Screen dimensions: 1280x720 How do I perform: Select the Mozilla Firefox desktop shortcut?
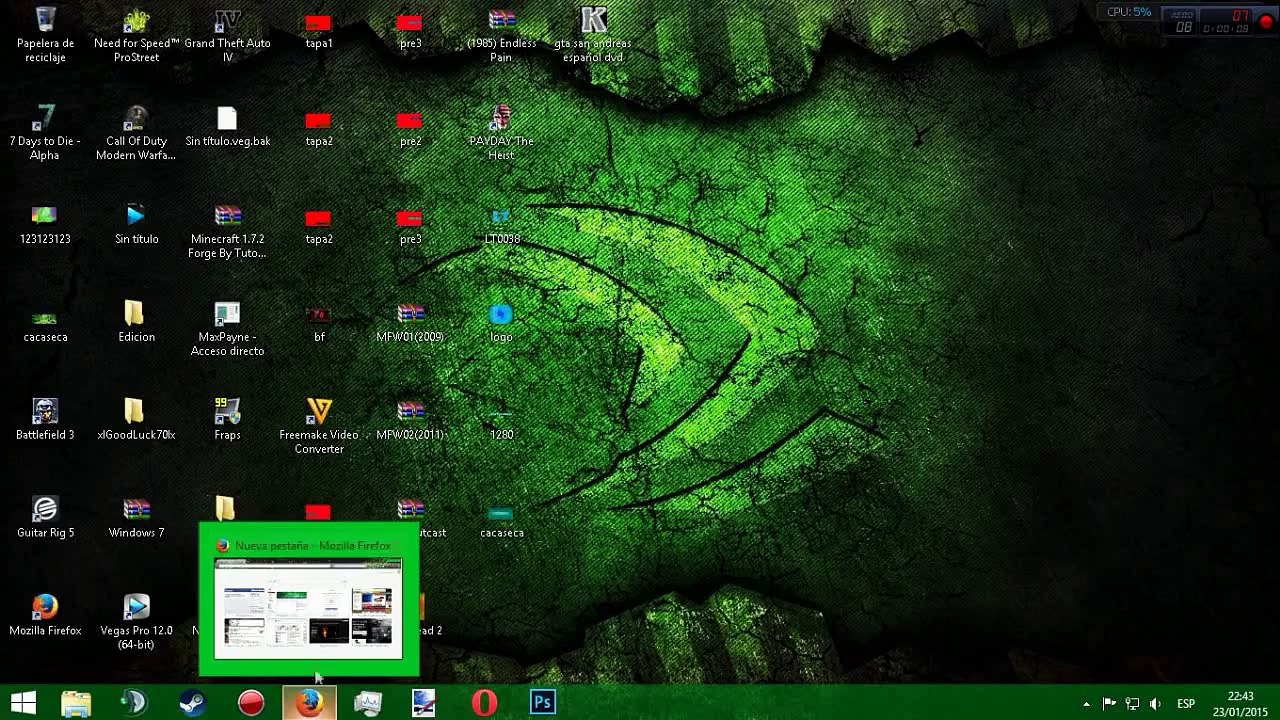click(45, 616)
